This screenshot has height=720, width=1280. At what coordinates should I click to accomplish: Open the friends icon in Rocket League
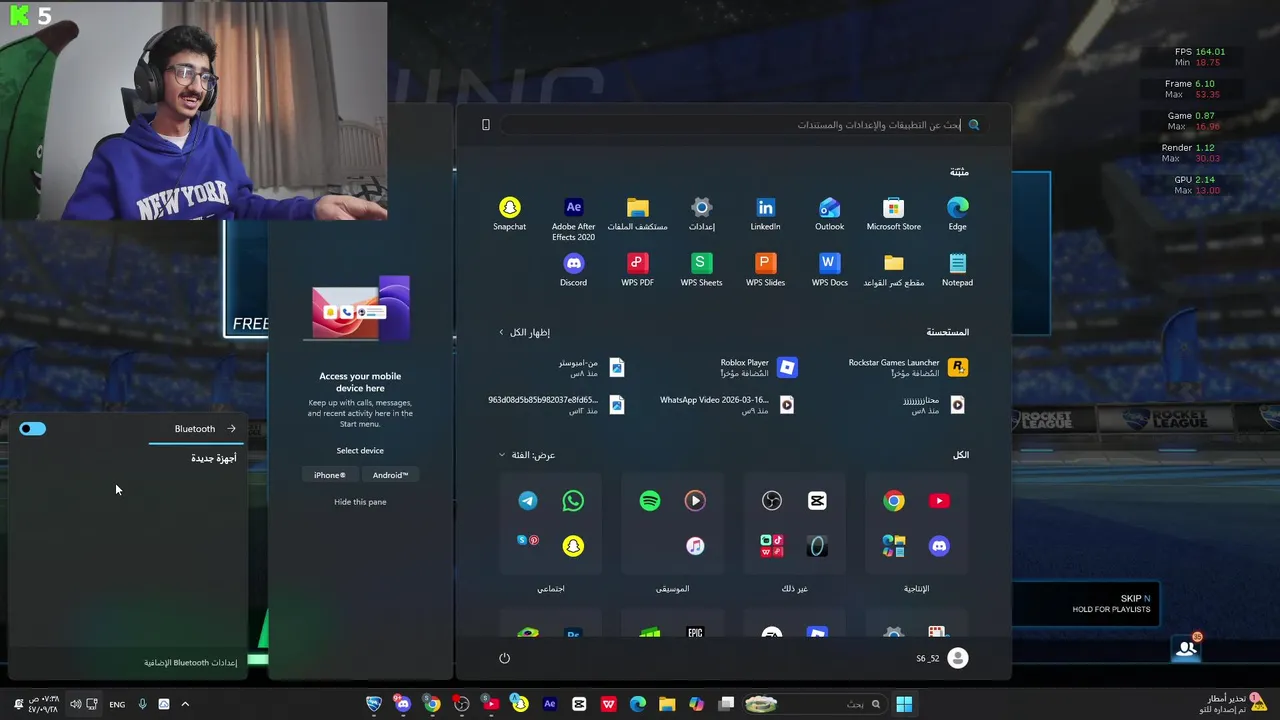coord(1187,648)
